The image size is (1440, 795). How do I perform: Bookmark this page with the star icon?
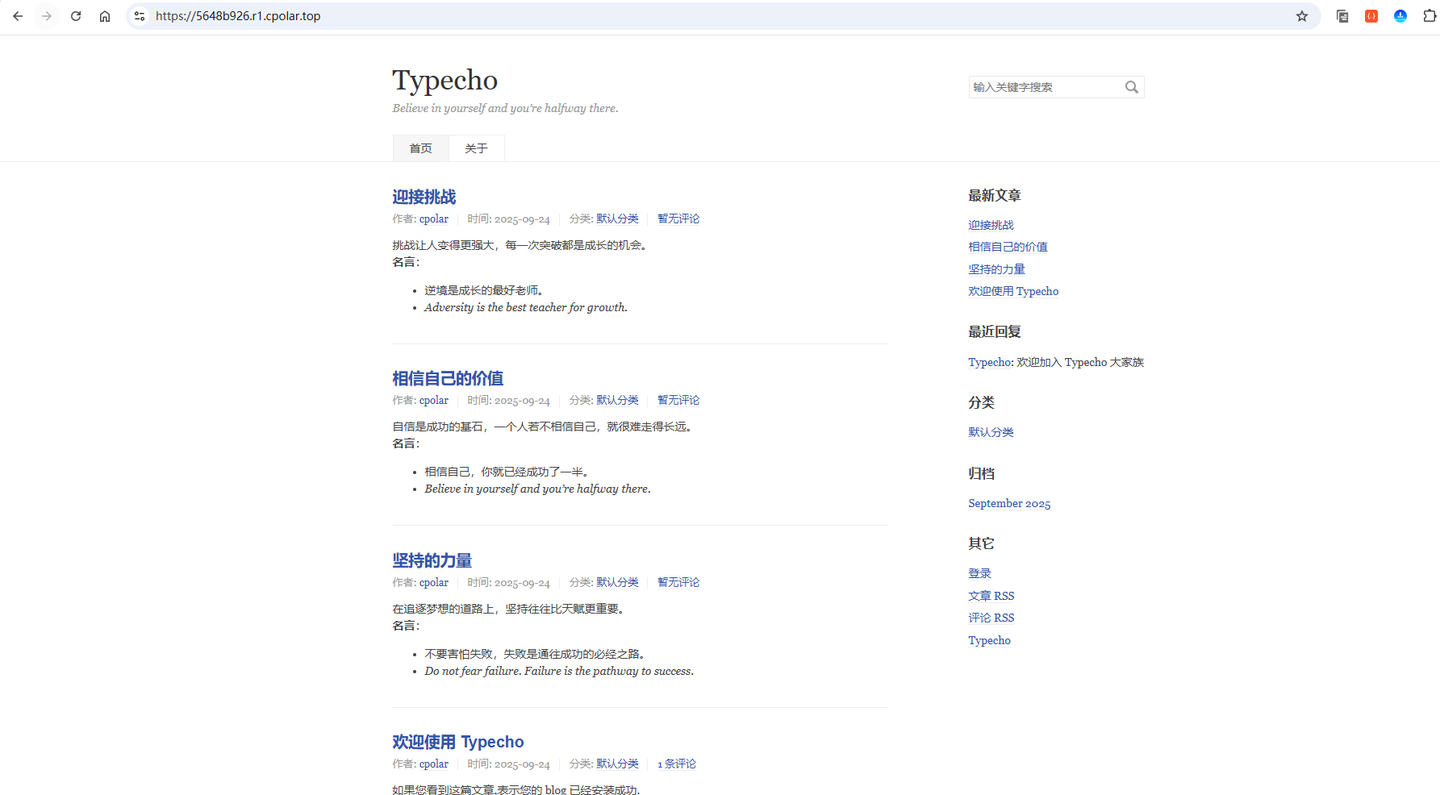pyautogui.click(x=1301, y=16)
